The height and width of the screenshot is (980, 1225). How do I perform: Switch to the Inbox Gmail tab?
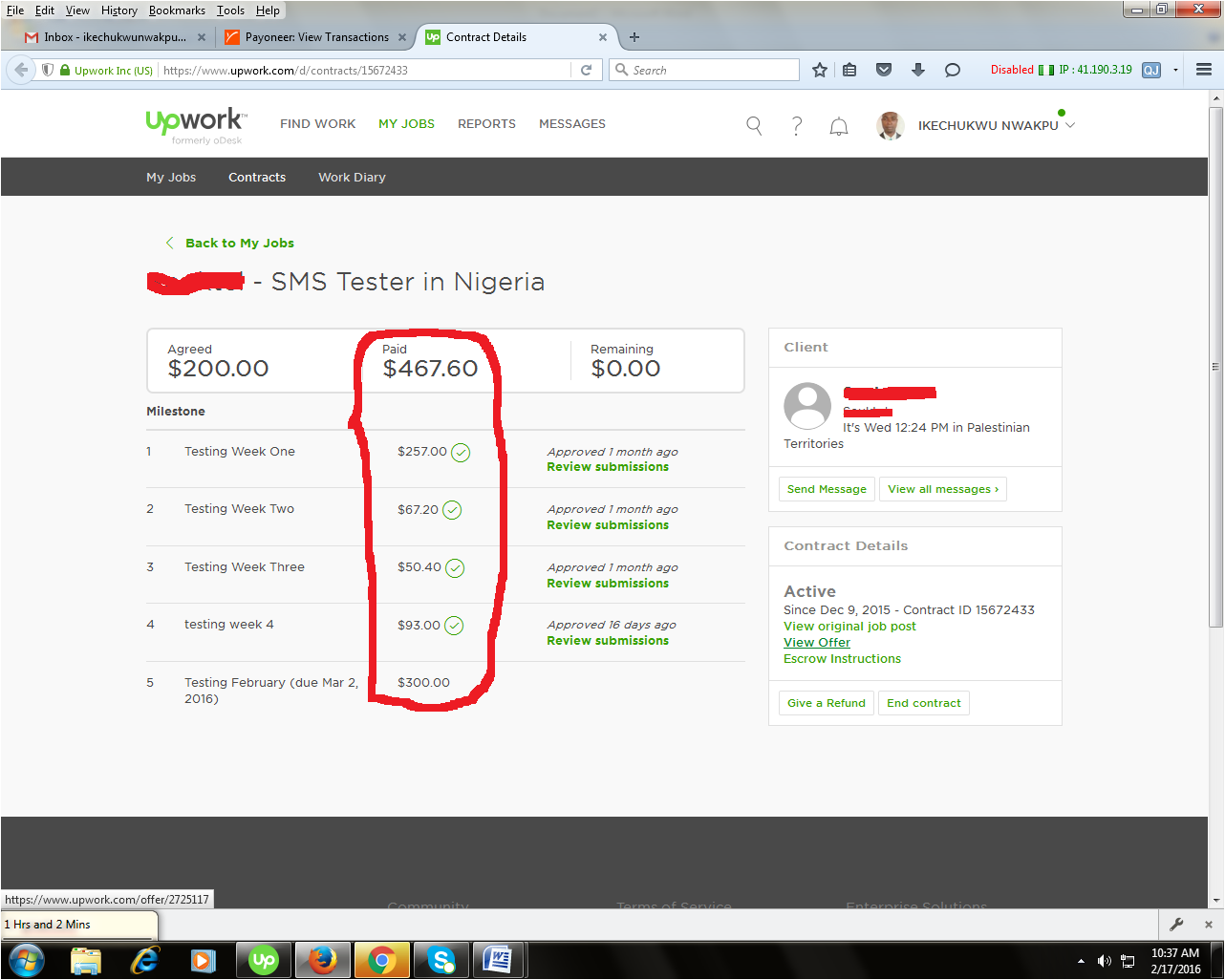pos(115,37)
